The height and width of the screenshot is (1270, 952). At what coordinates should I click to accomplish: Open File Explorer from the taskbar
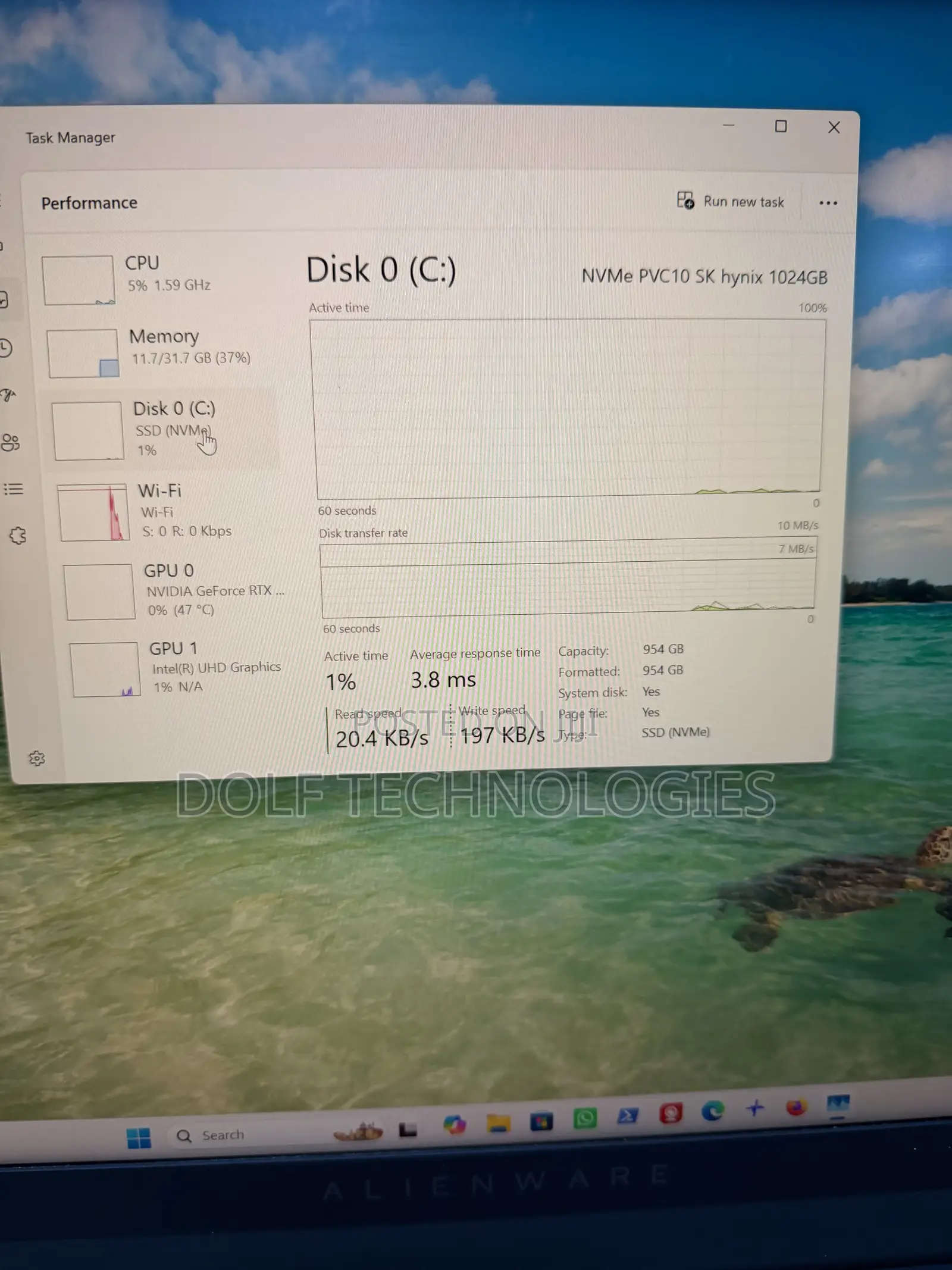[498, 1123]
